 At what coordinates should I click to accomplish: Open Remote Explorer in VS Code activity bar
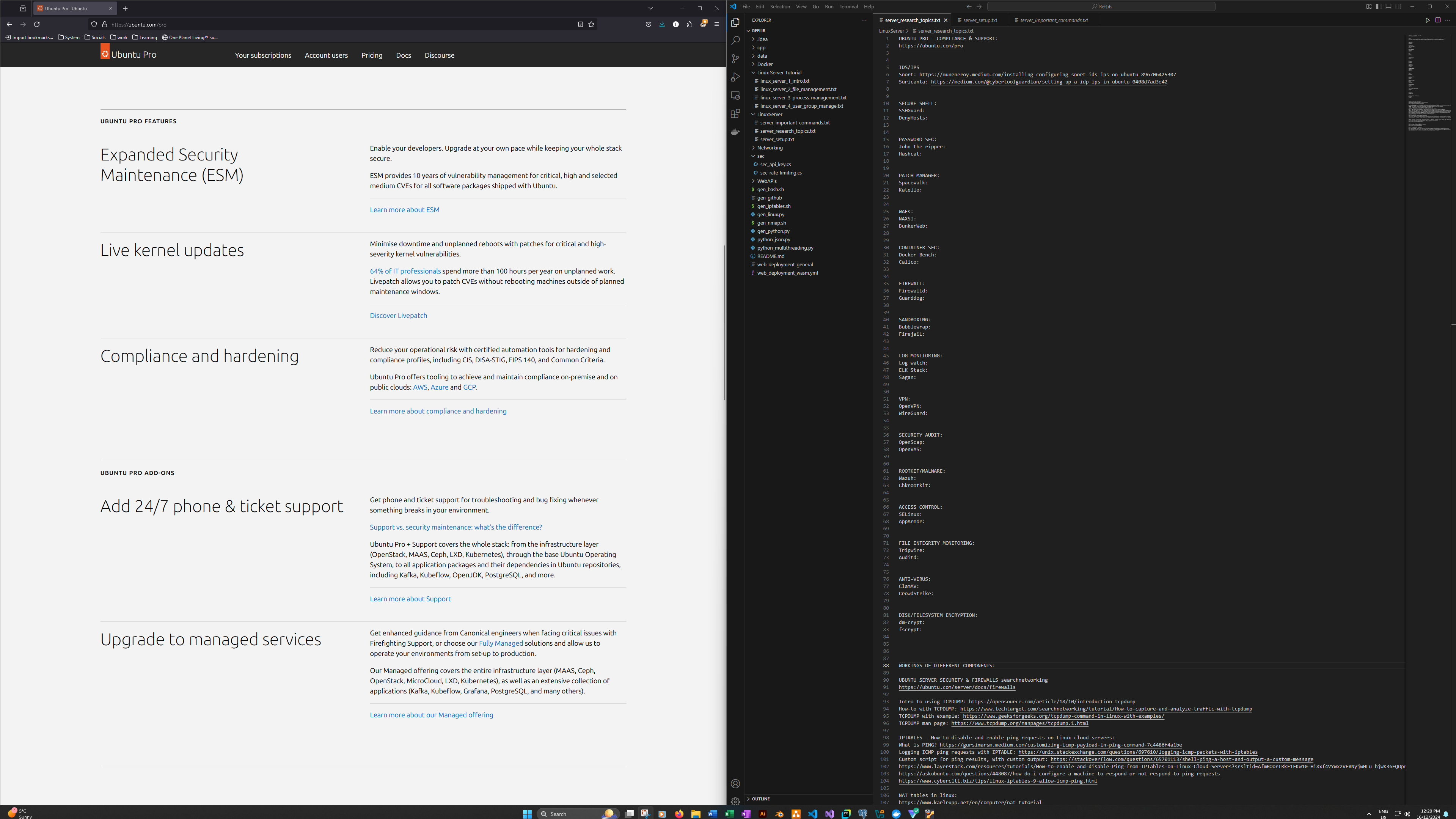[735, 96]
